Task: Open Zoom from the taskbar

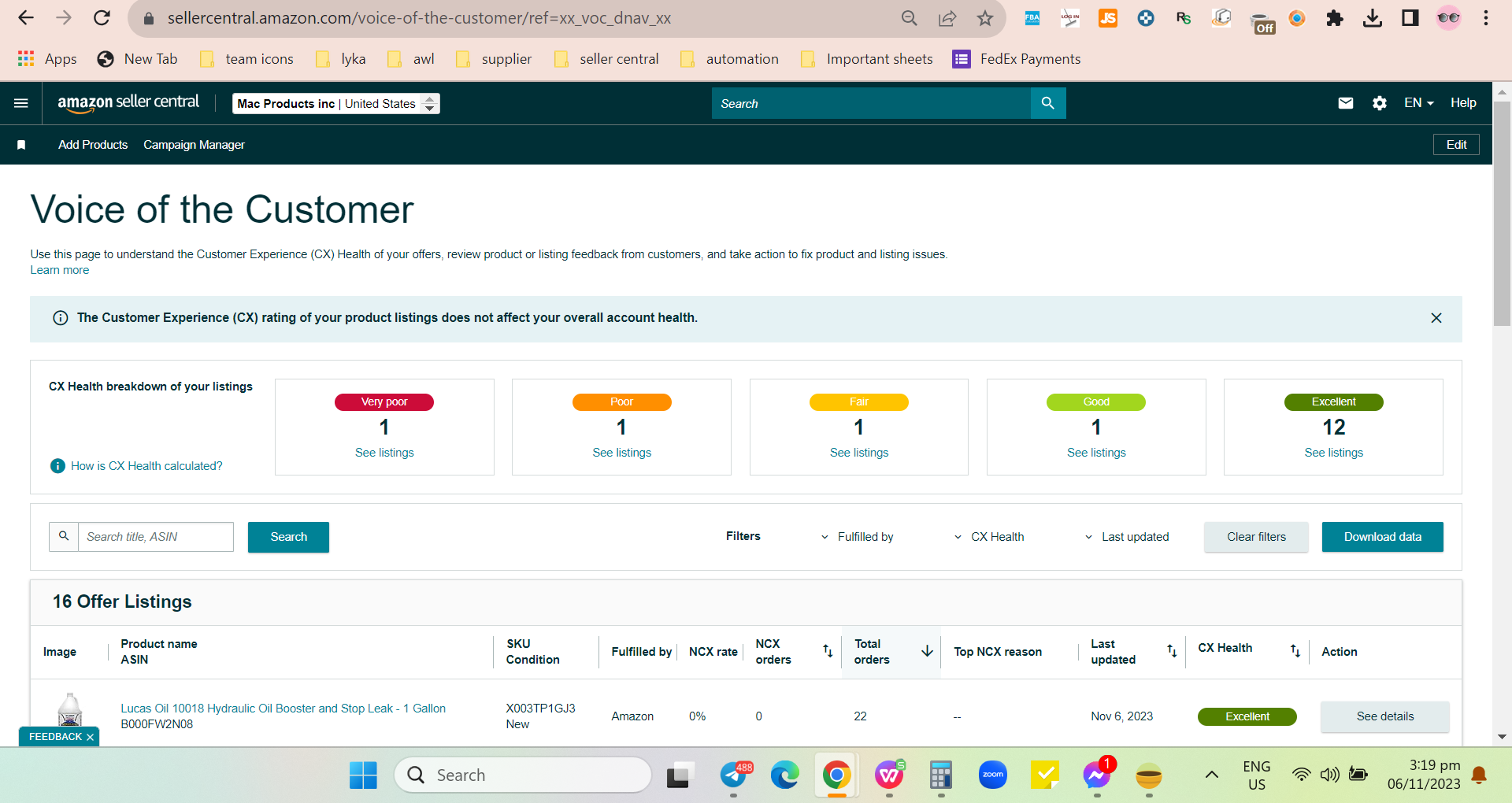Action: tap(993, 775)
